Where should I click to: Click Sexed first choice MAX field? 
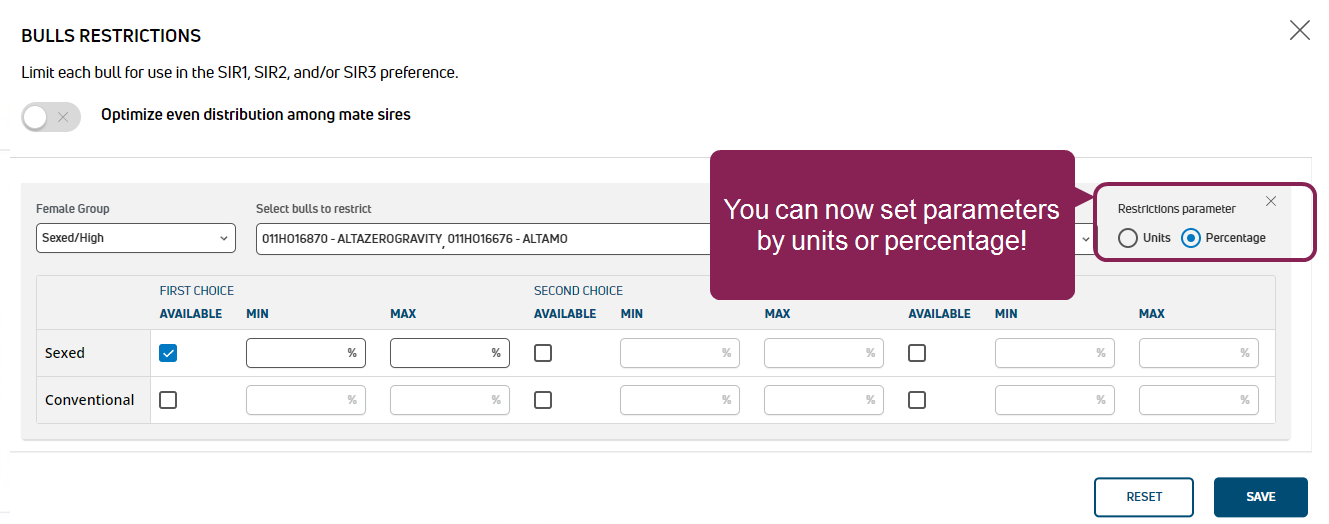click(x=449, y=353)
